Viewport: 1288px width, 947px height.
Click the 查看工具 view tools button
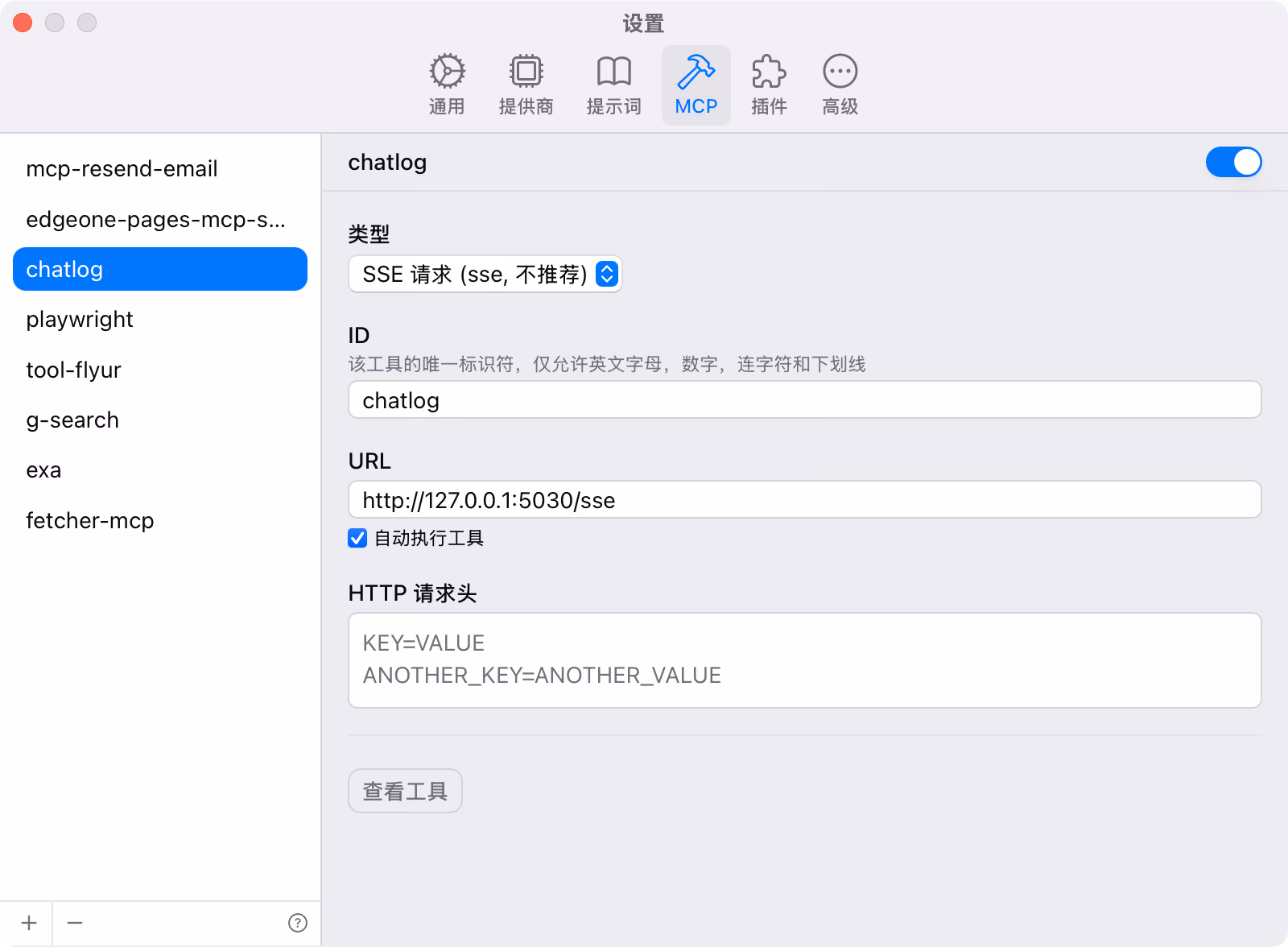coord(405,791)
